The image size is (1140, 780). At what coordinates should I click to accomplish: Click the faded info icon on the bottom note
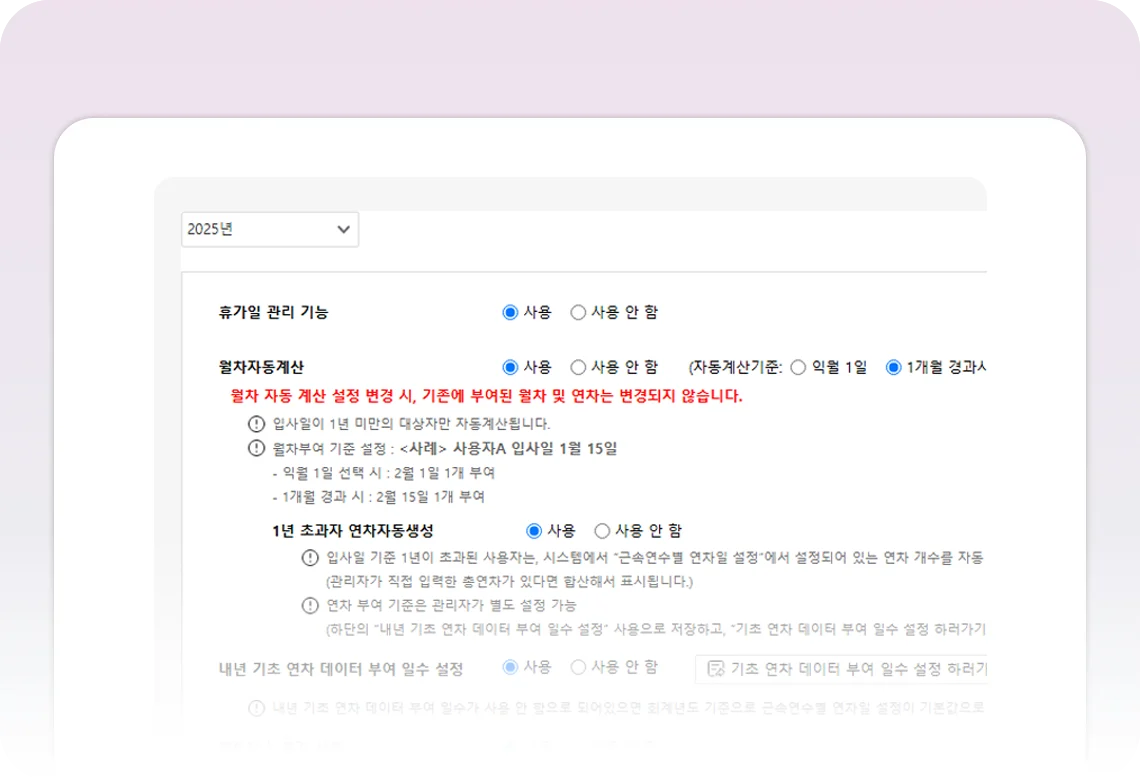(256, 708)
